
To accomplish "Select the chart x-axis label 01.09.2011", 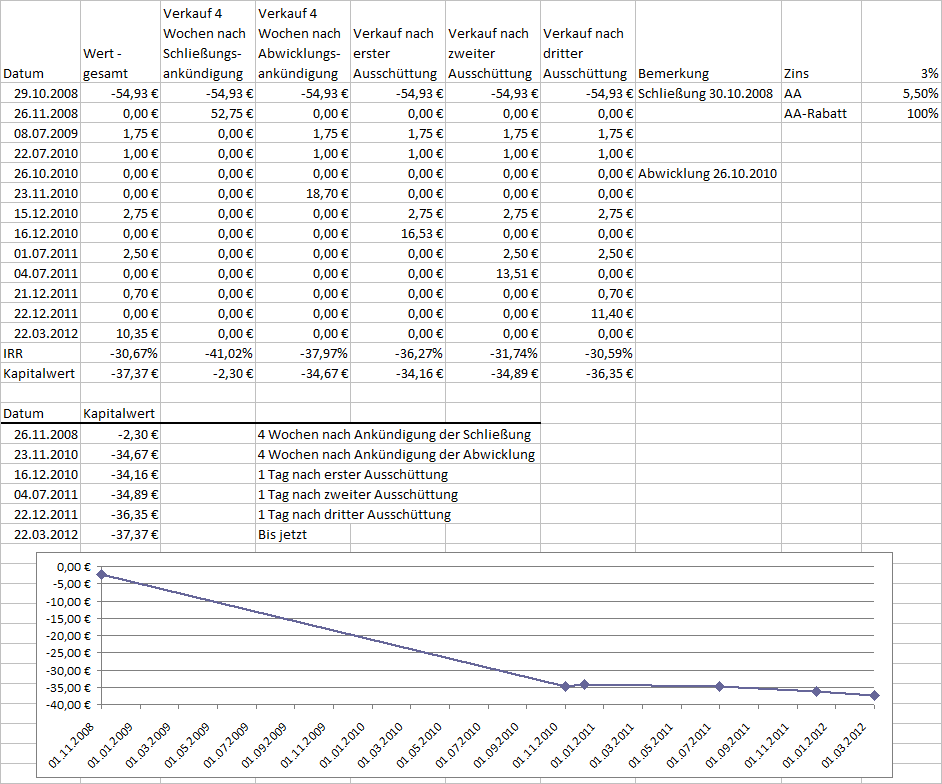I will (x=728, y=745).
